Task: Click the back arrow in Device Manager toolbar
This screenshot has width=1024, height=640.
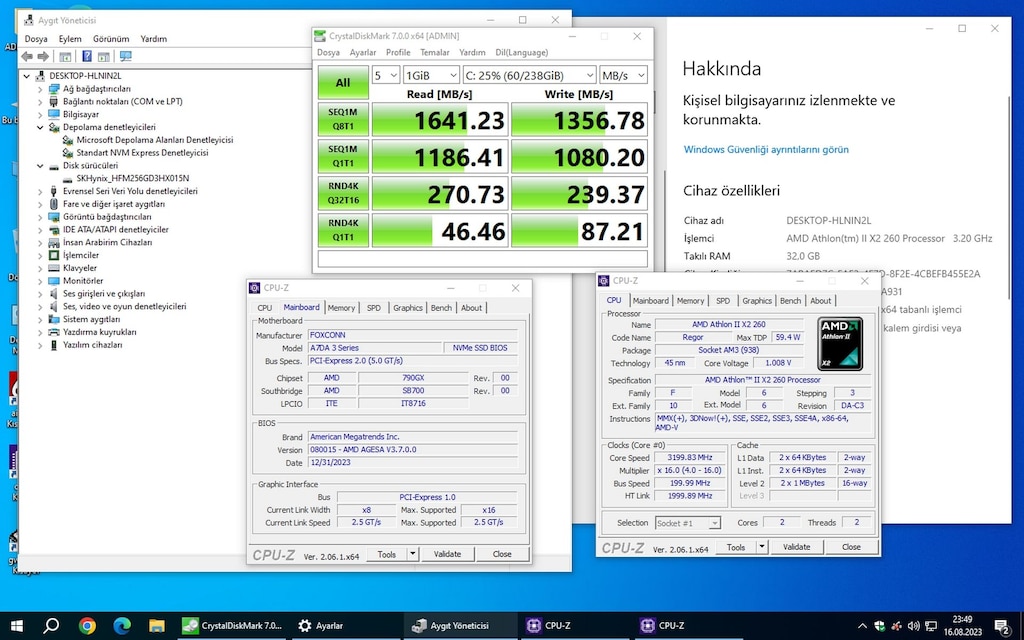Action: 27,57
